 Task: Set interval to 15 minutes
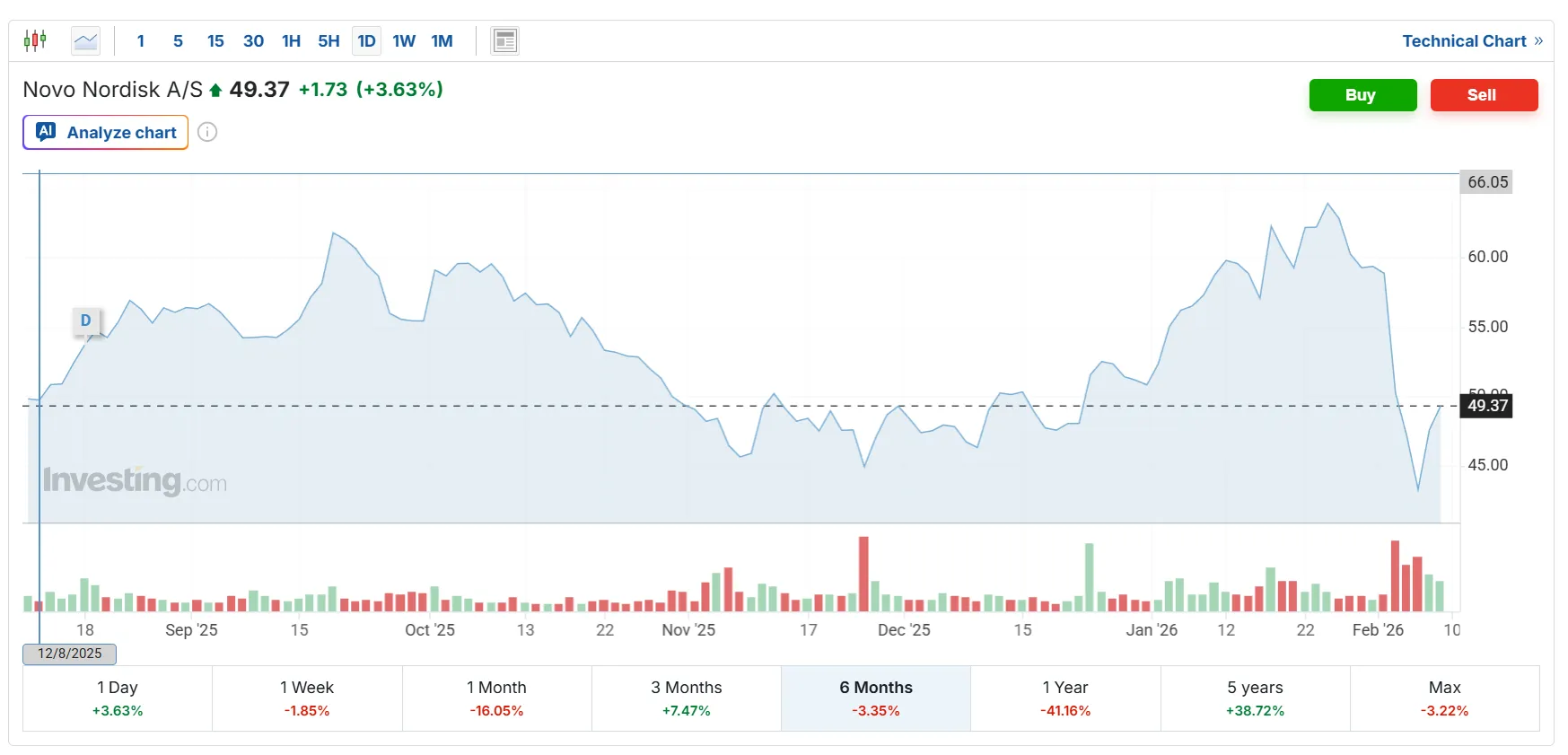(215, 40)
